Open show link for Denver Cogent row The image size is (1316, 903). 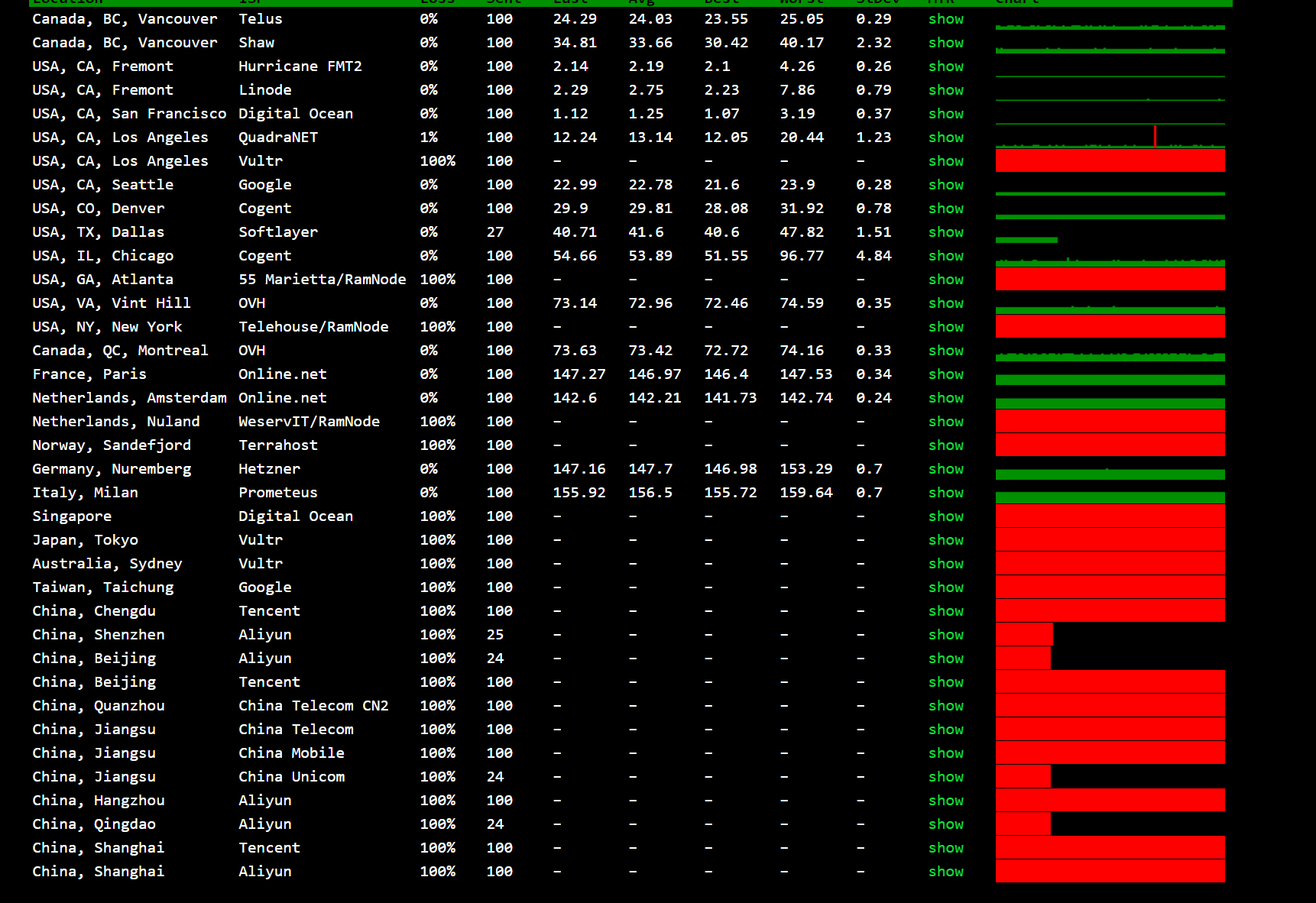coord(945,209)
